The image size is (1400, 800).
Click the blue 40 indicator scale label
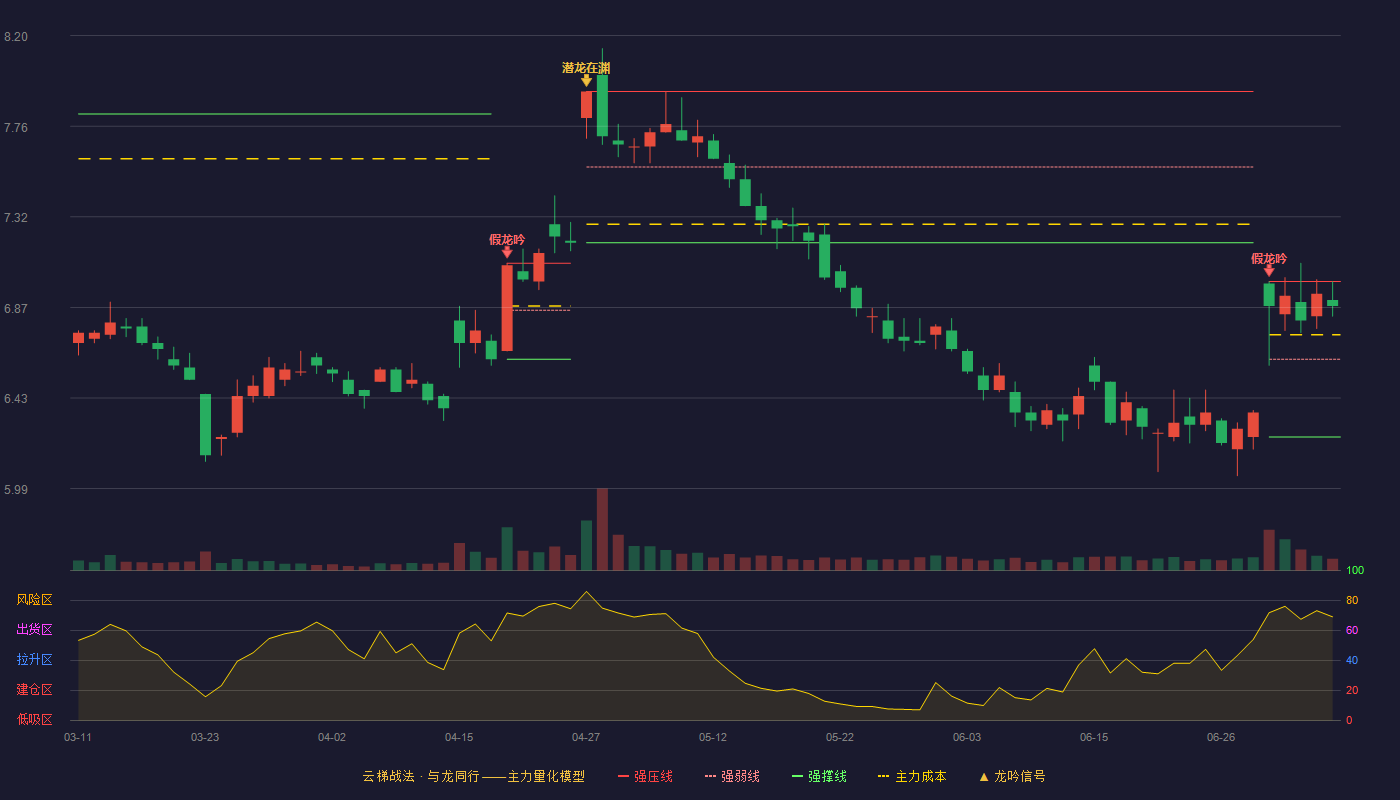coord(1352,660)
